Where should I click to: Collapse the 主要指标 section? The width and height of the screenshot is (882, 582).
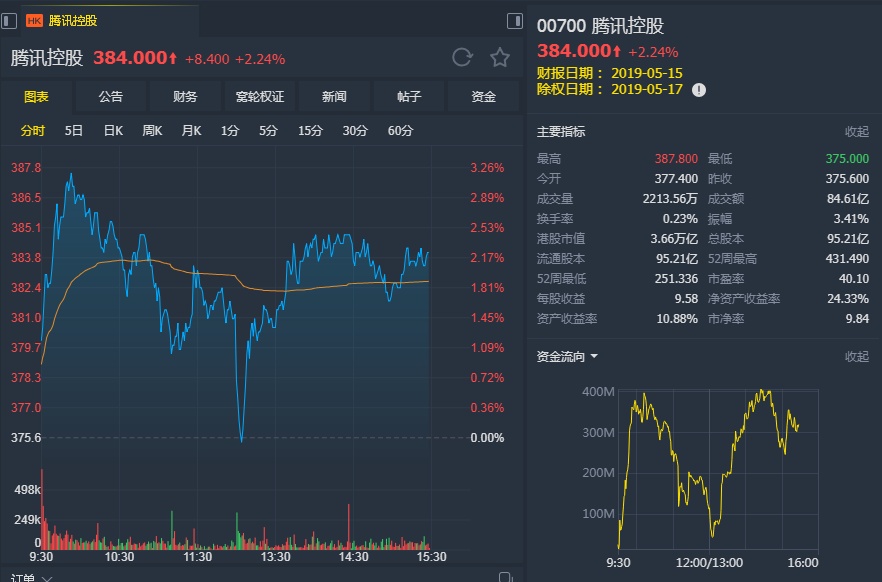[856, 132]
